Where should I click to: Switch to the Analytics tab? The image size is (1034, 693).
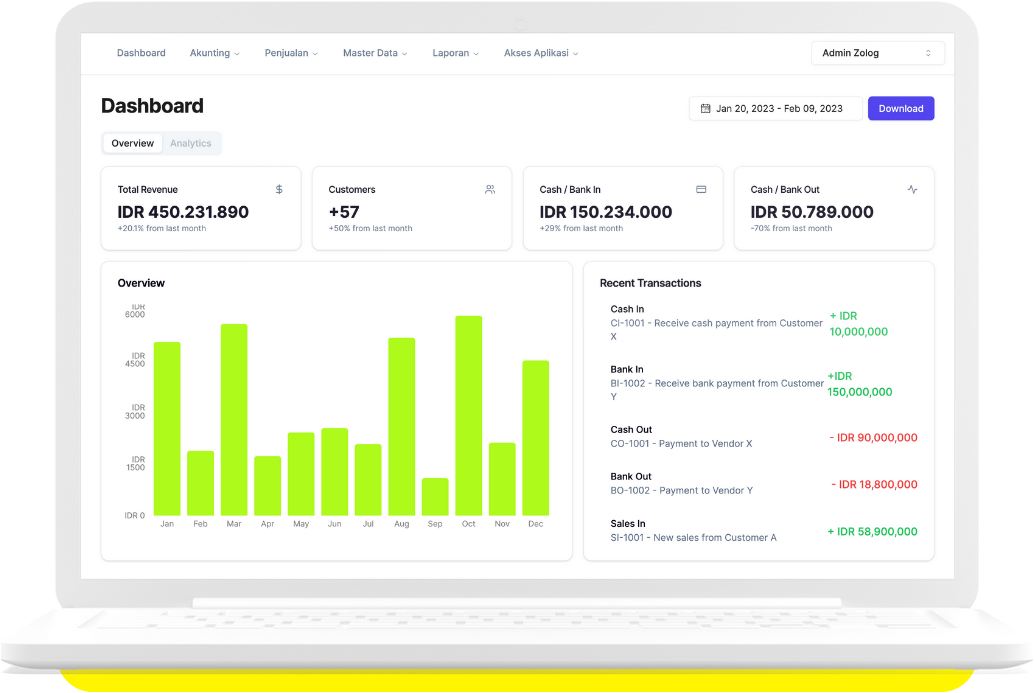point(190,143)
